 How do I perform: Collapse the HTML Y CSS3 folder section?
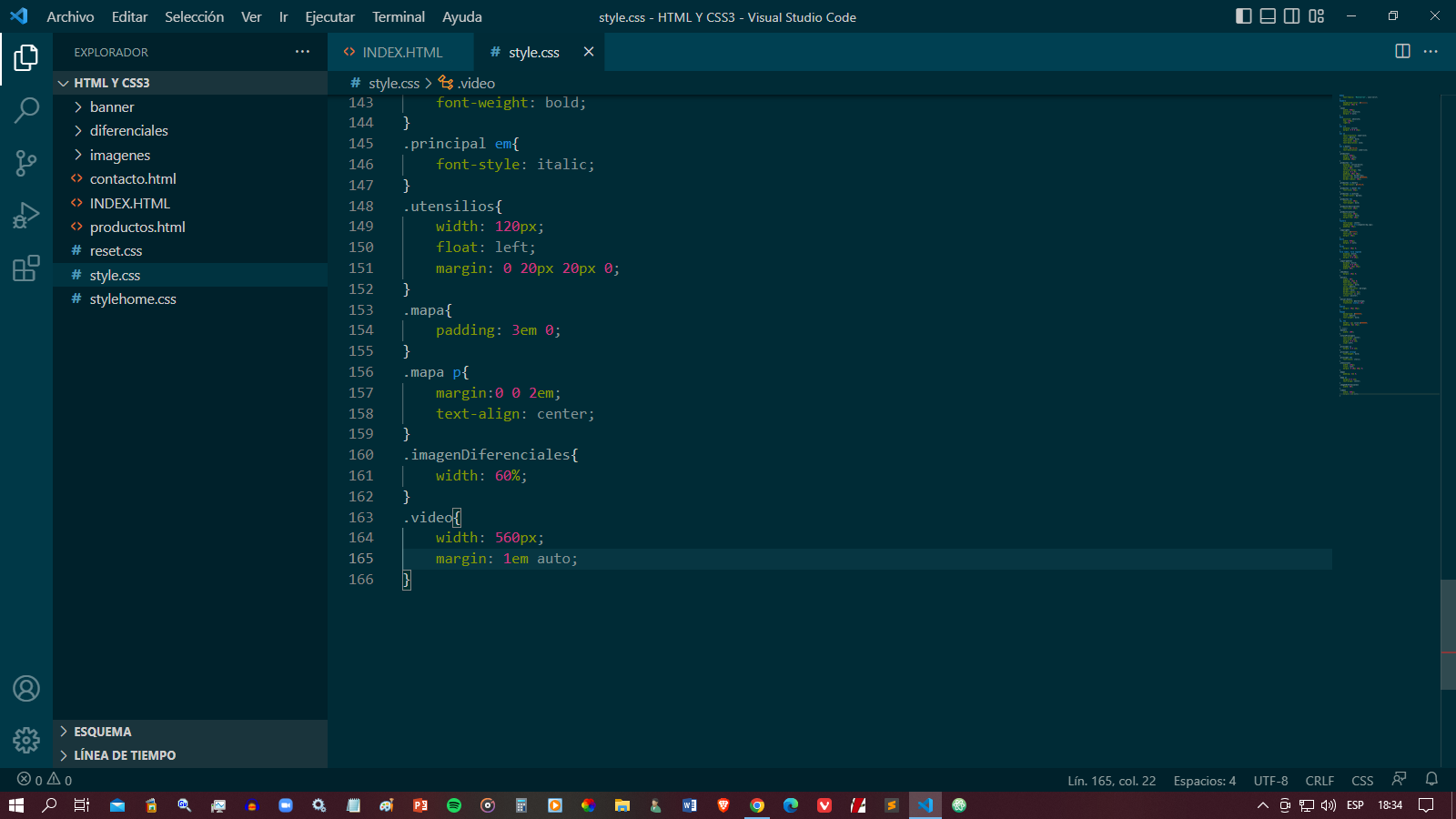[190, 83]
